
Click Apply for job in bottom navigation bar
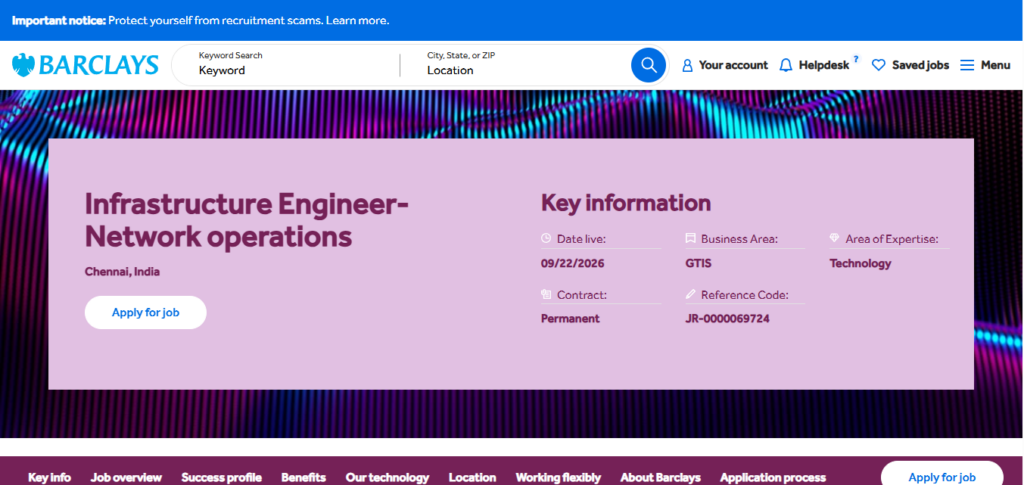pyautogui.click(x=942, y=477)
